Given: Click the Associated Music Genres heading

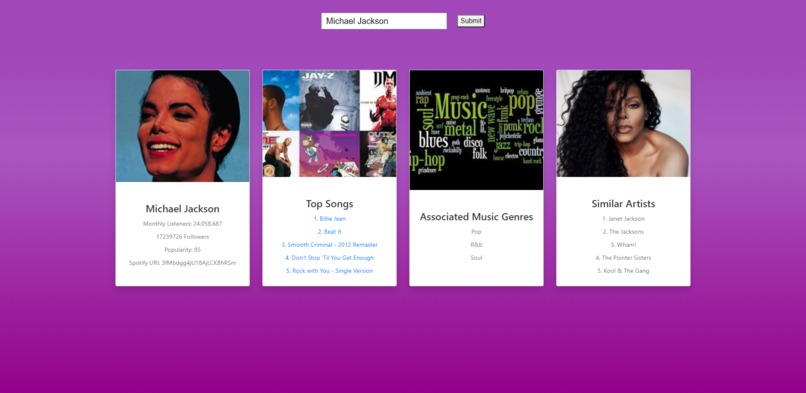Looking at the screenshot, I should 477,217.
